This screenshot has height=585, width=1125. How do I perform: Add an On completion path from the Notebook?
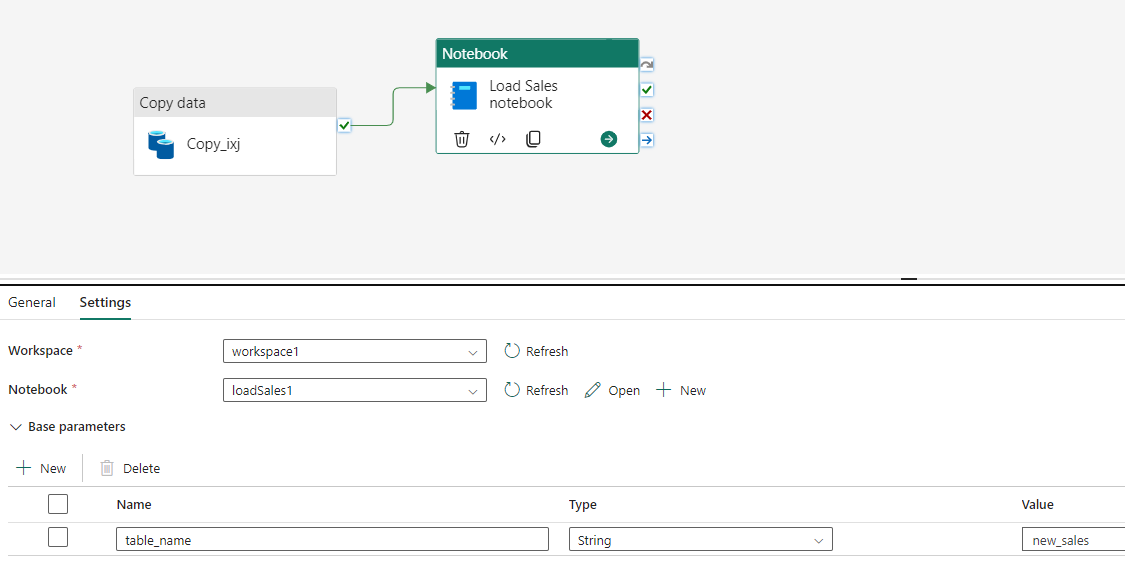tap(646, 63)
